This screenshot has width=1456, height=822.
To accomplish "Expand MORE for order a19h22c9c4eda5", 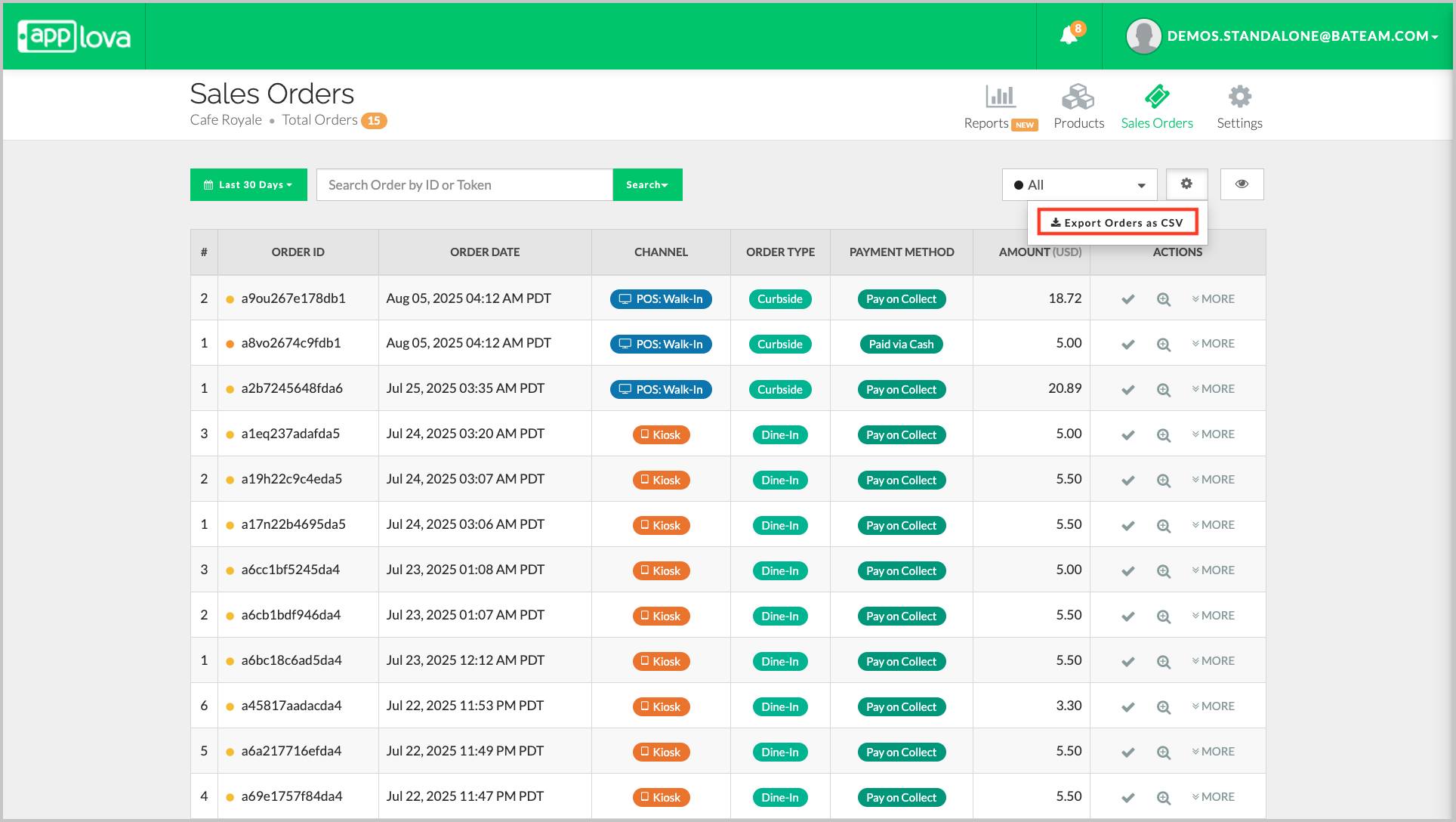I will point(1213,480).
